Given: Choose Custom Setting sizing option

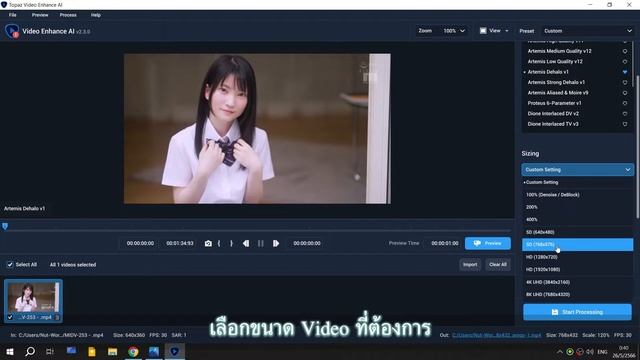Looking at the screenshot, I should pyautogui.click(x=578, y=182).
